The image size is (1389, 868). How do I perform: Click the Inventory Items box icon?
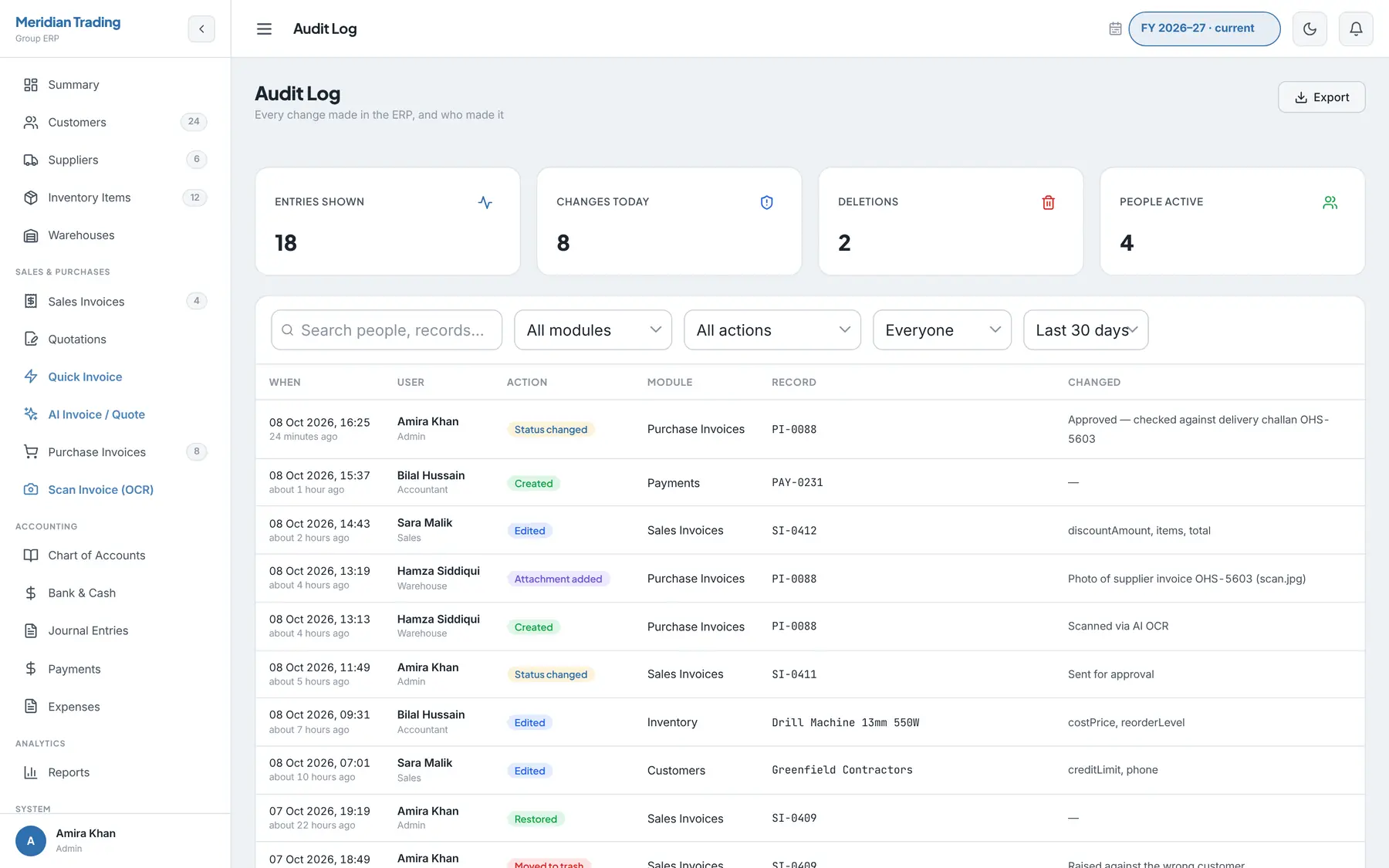click(31, 198)
